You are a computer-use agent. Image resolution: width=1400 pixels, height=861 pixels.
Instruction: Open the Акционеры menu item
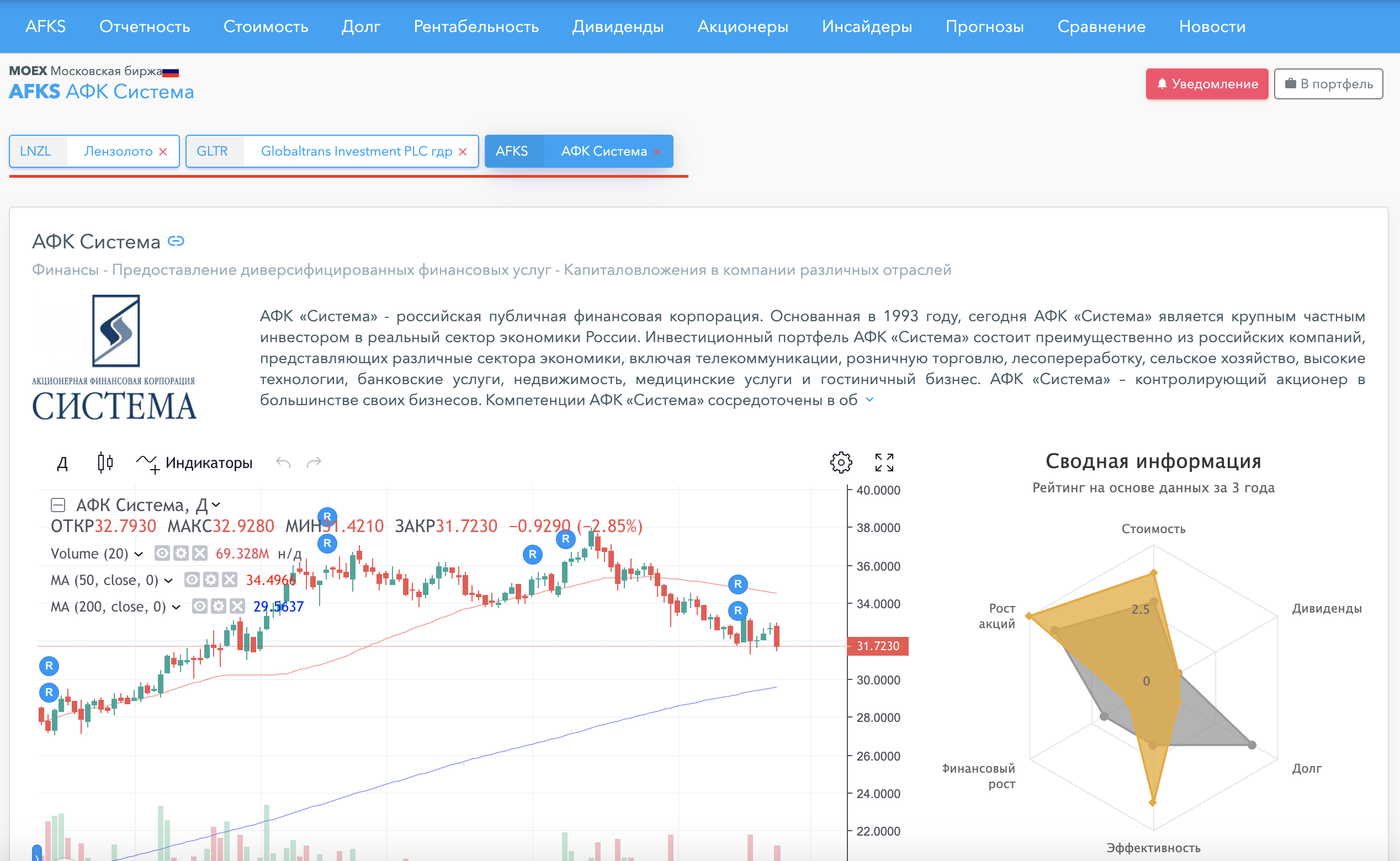point(743,26)
